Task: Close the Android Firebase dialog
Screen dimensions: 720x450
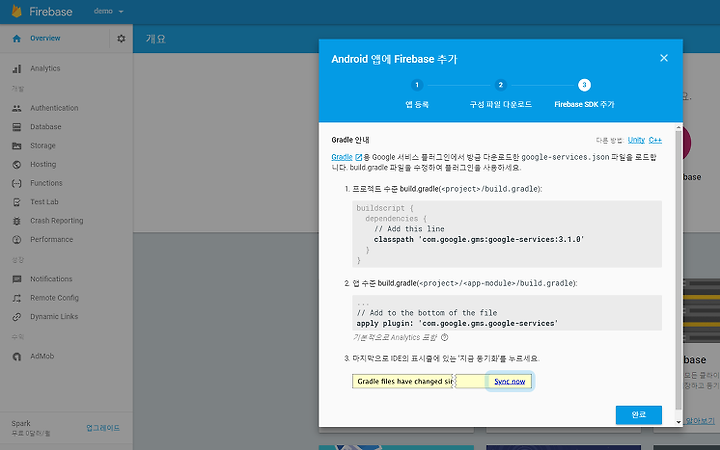Action: pos(664,58)
